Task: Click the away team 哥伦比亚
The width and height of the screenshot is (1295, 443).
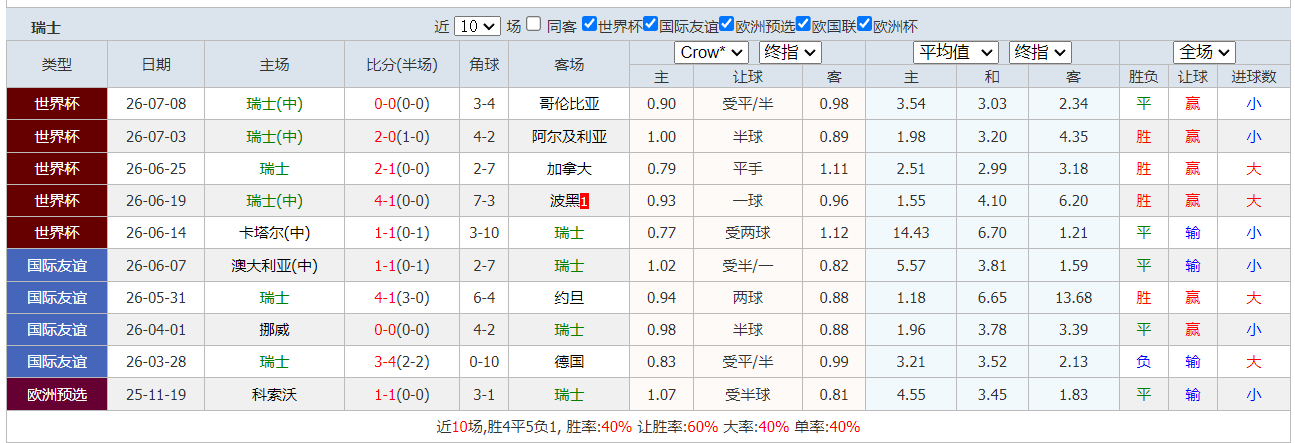Action: tap(569, 104)
